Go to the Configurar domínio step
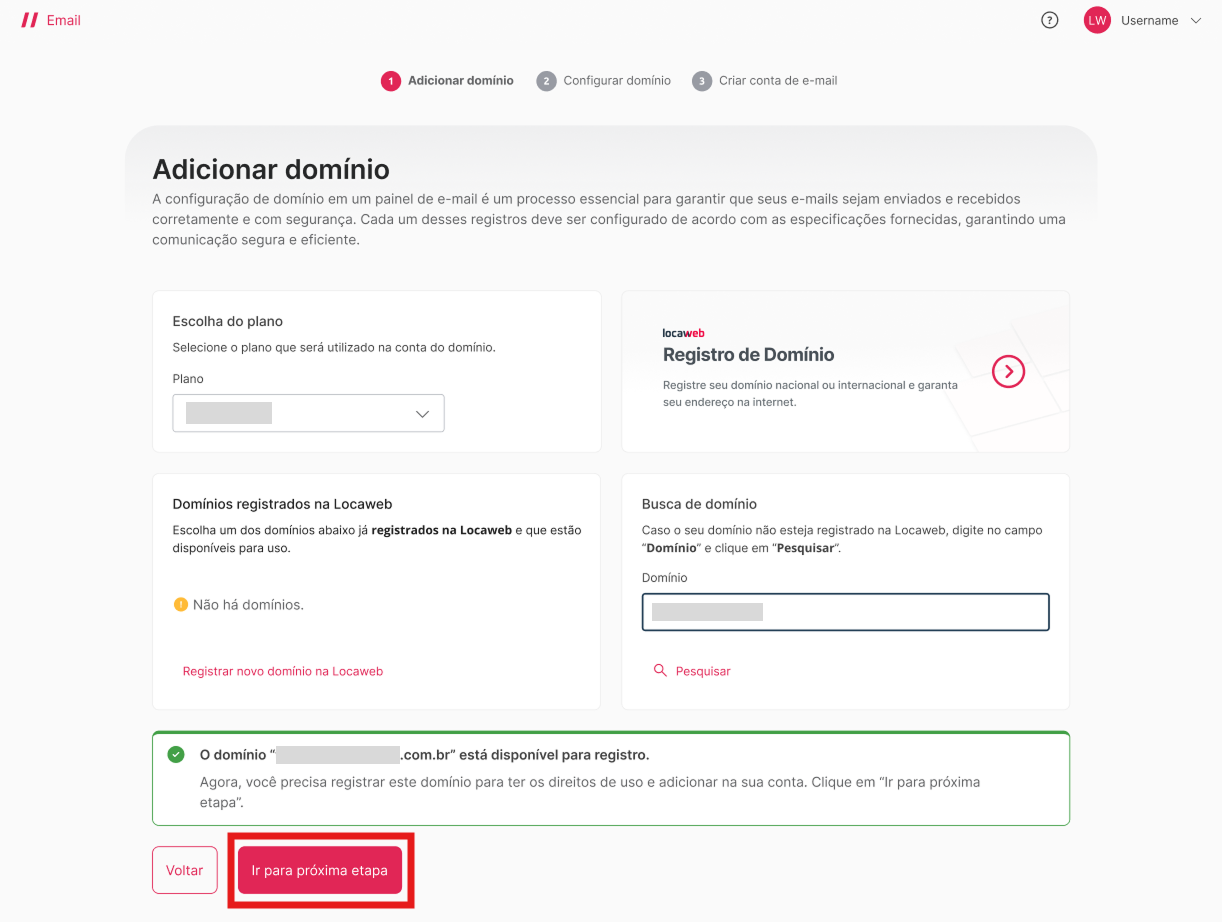This screenshot has width=1222, height=922. (x=616, y=81)
